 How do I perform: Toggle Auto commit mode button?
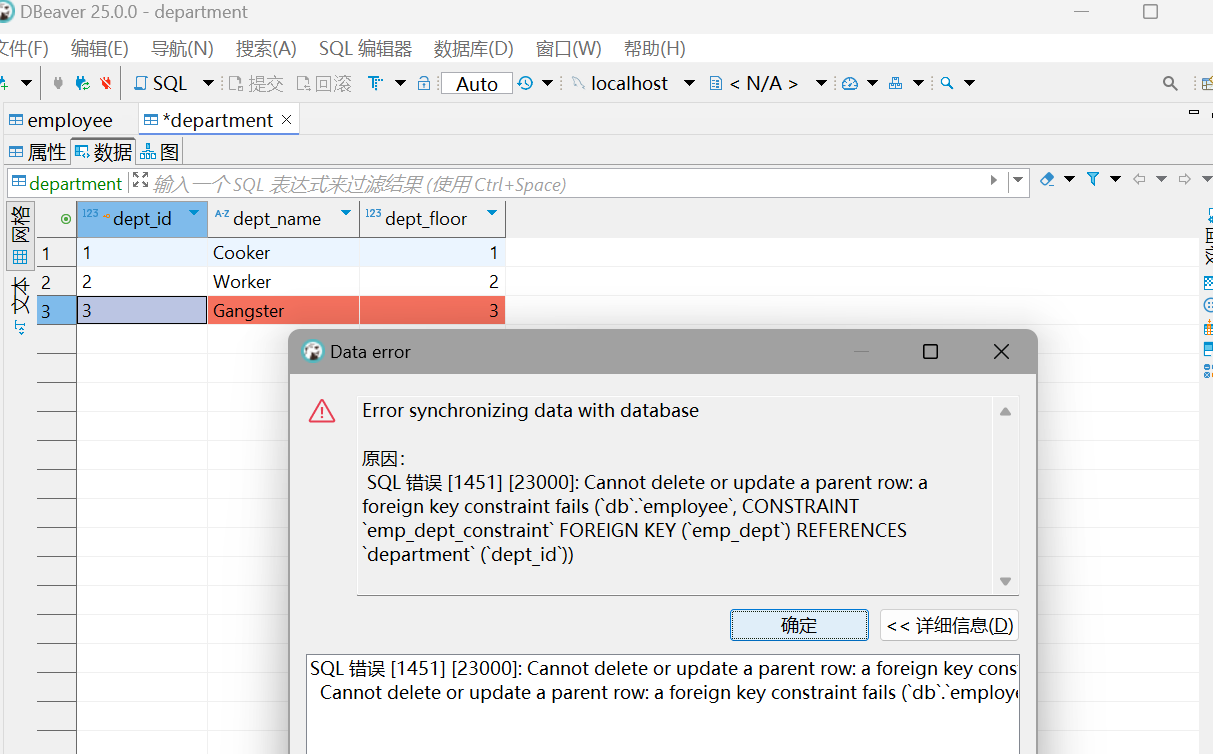(476, 84)
